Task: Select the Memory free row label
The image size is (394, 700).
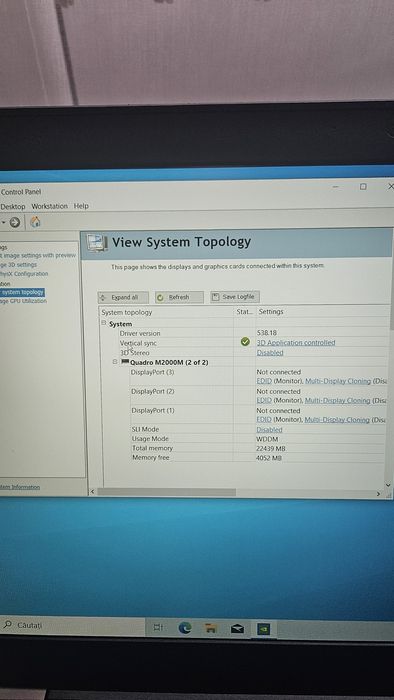Action: point(150,458)
